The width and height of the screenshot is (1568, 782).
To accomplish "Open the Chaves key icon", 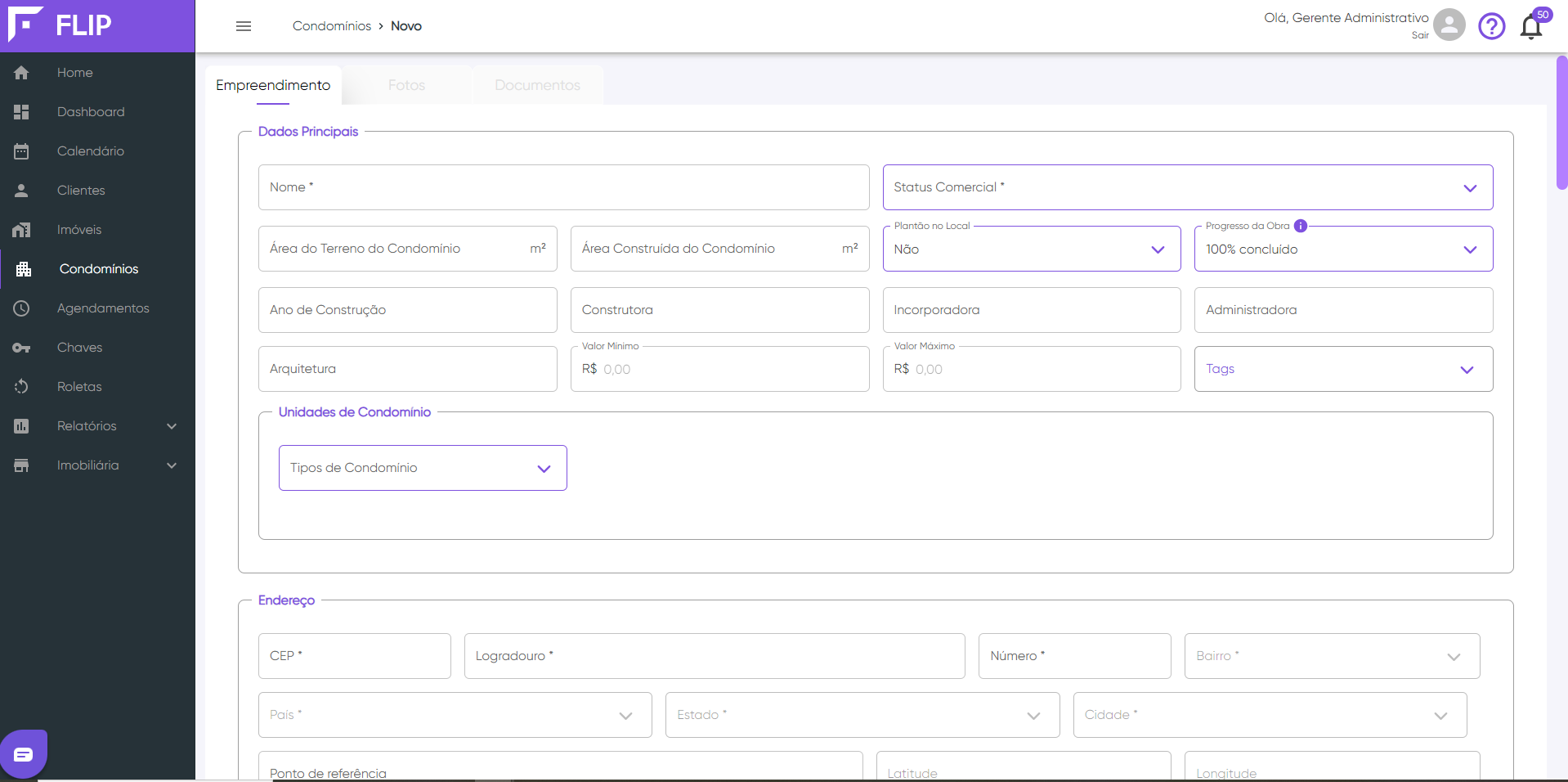I will (21, 348).
